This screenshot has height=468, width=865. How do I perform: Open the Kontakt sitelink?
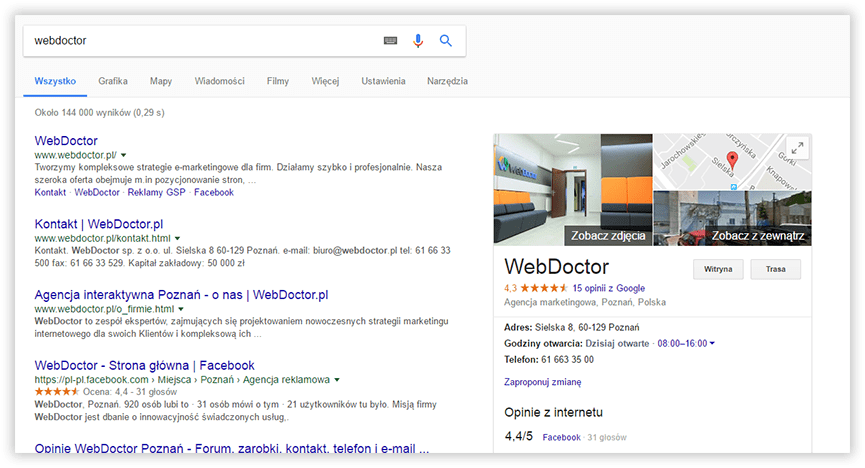[50, 193]
